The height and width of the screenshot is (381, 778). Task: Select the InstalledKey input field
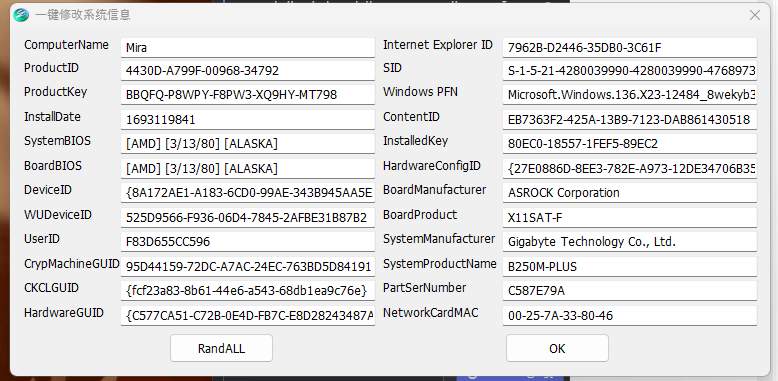[x=630, y=143]
